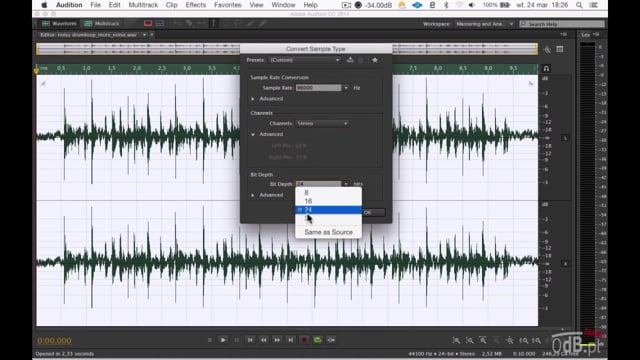Zoom in amplitude icon
Viewport: 640px width, 360px height.
pyautogui.click(x=456, y=340)
